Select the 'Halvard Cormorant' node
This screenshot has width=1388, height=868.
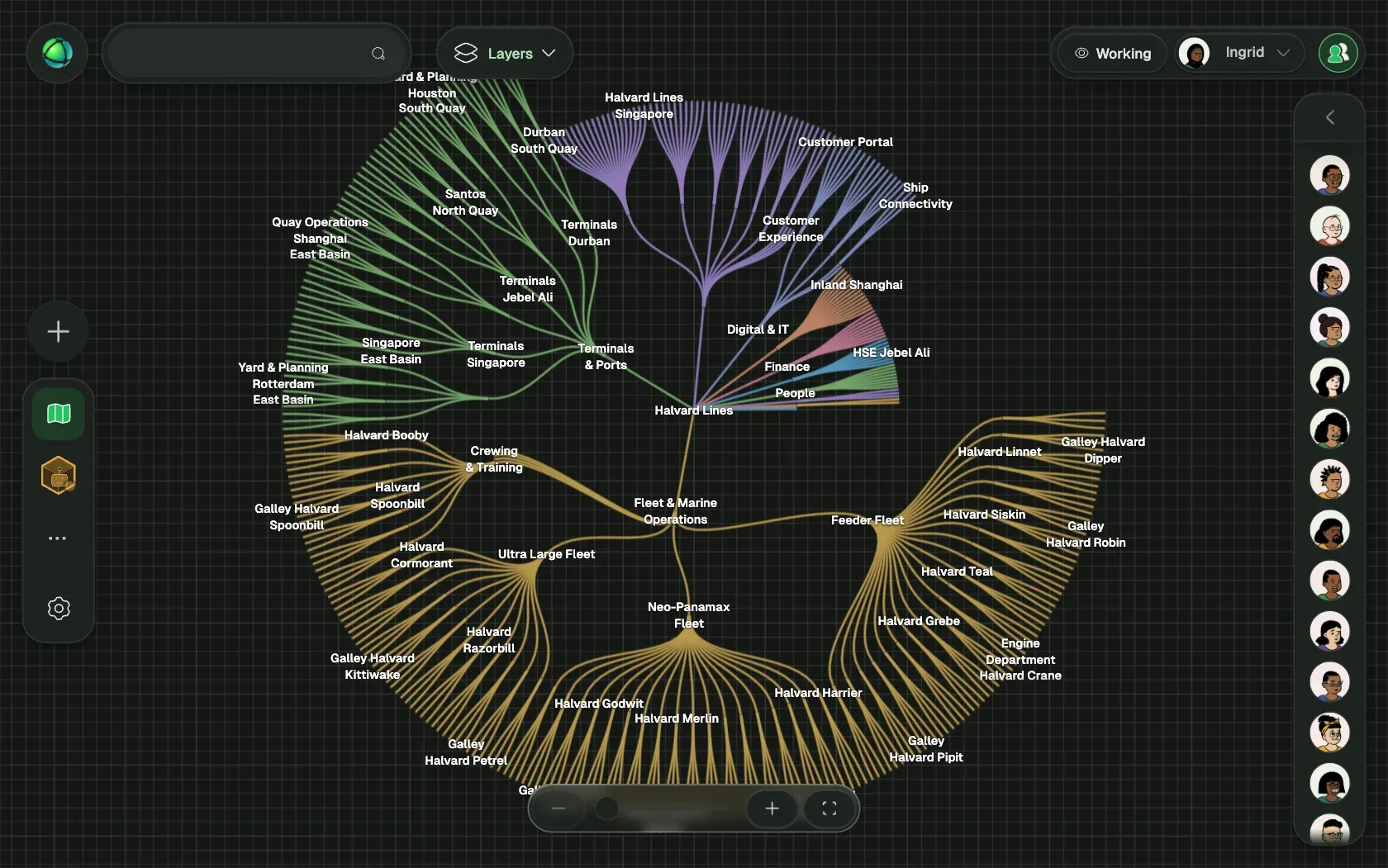tap(421, 555)
